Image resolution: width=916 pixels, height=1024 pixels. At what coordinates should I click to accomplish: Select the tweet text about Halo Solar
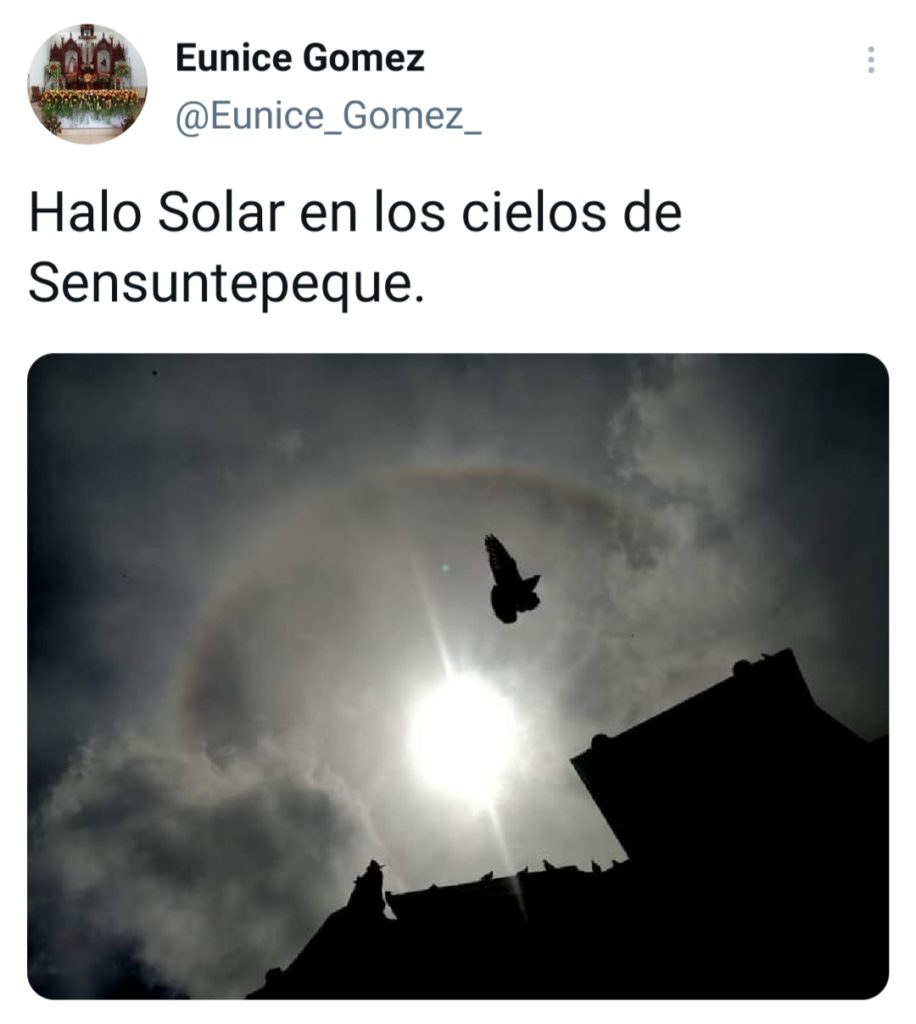point(355,248)
